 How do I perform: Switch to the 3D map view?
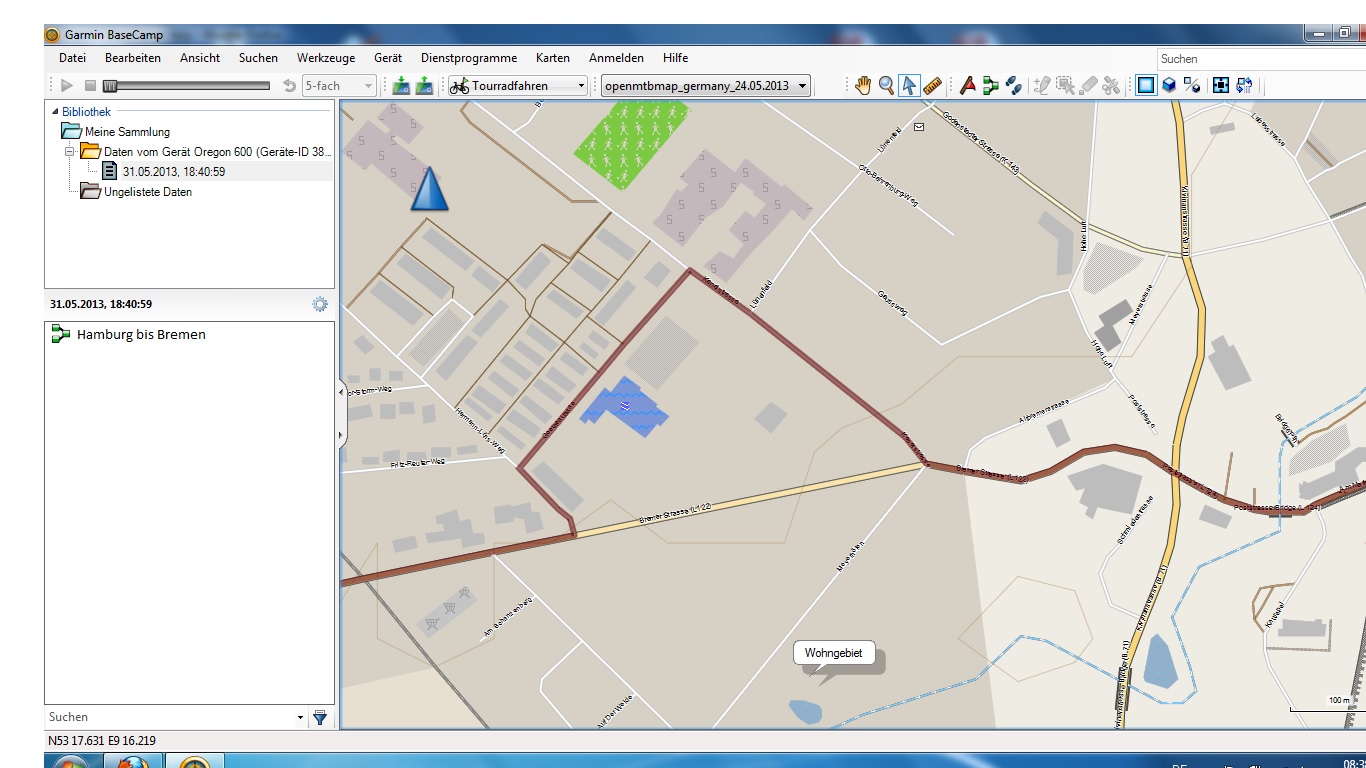pyautogui.click(x=1168, y=86)
